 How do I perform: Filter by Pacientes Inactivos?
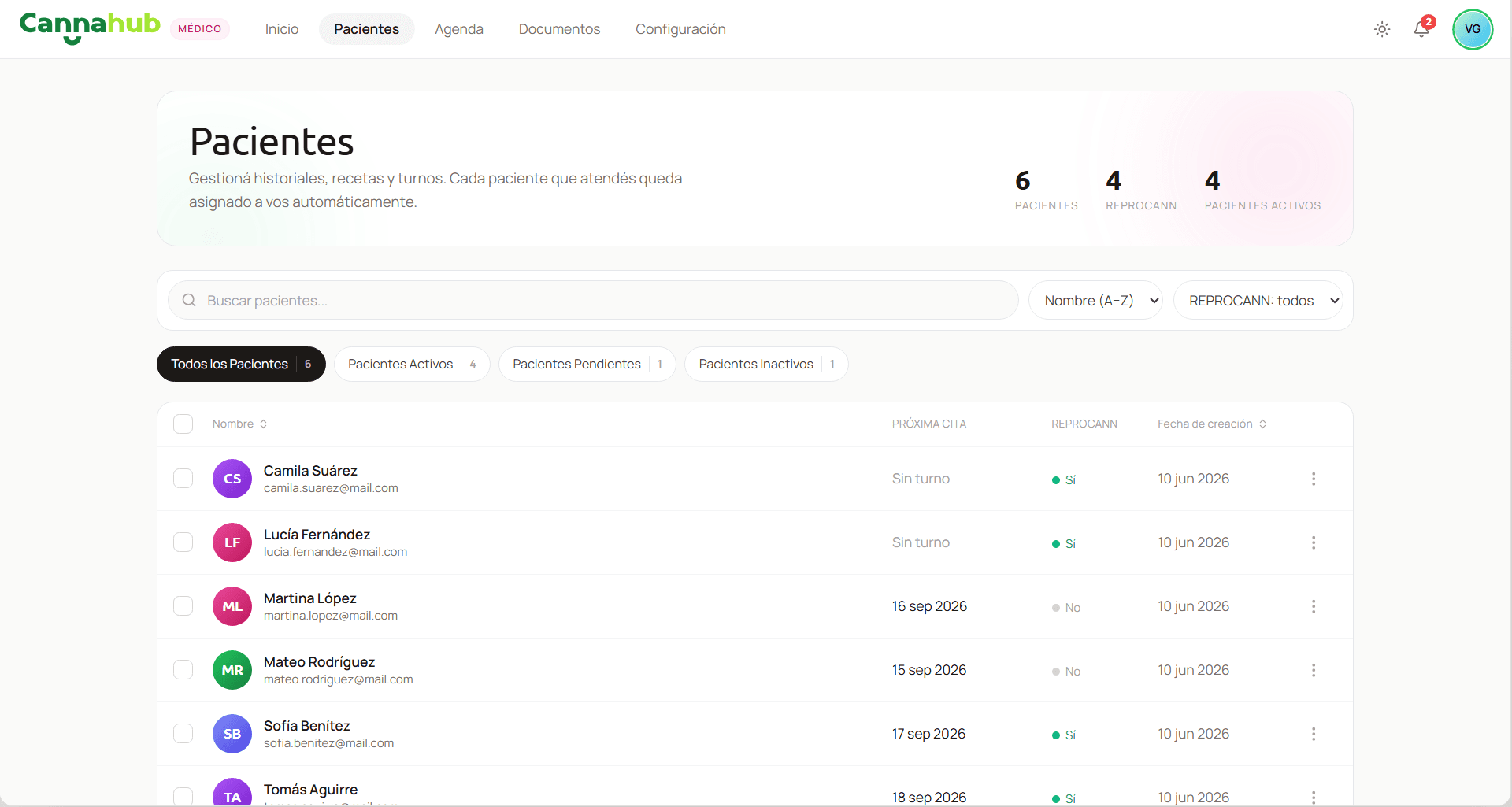coord(766,364)
